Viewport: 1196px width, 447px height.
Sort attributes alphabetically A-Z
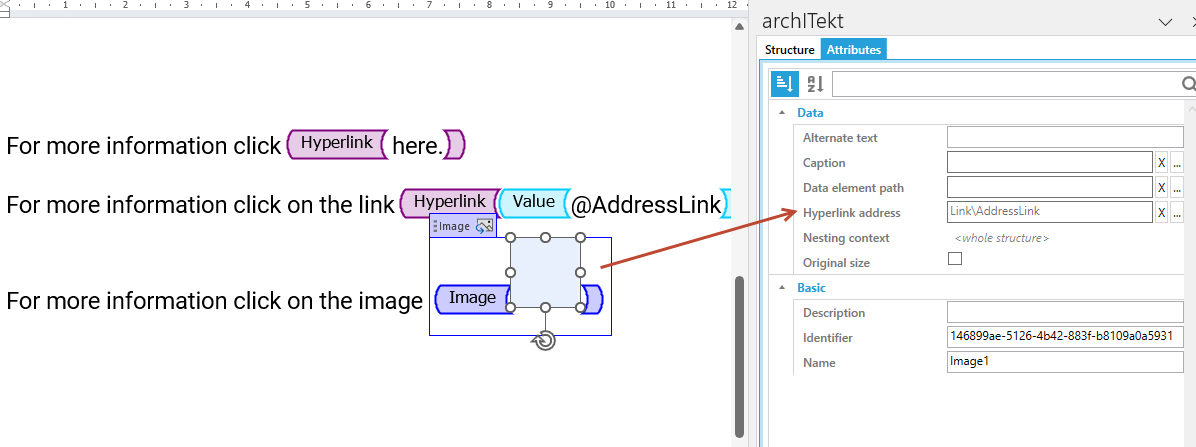pyautogui.click(x=815, y=84)
